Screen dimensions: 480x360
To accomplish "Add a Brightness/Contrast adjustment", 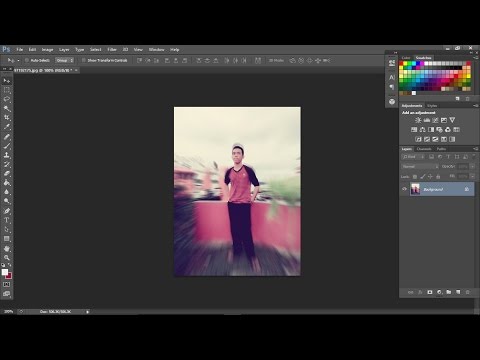I will pyautogui.click(x=418, y=120).
